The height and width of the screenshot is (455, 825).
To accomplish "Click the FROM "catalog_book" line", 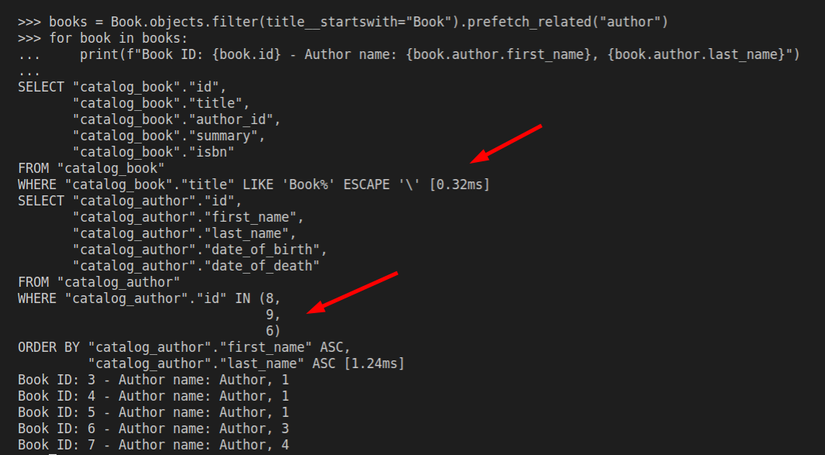I will pyautogui.click(x=91, y=168).
